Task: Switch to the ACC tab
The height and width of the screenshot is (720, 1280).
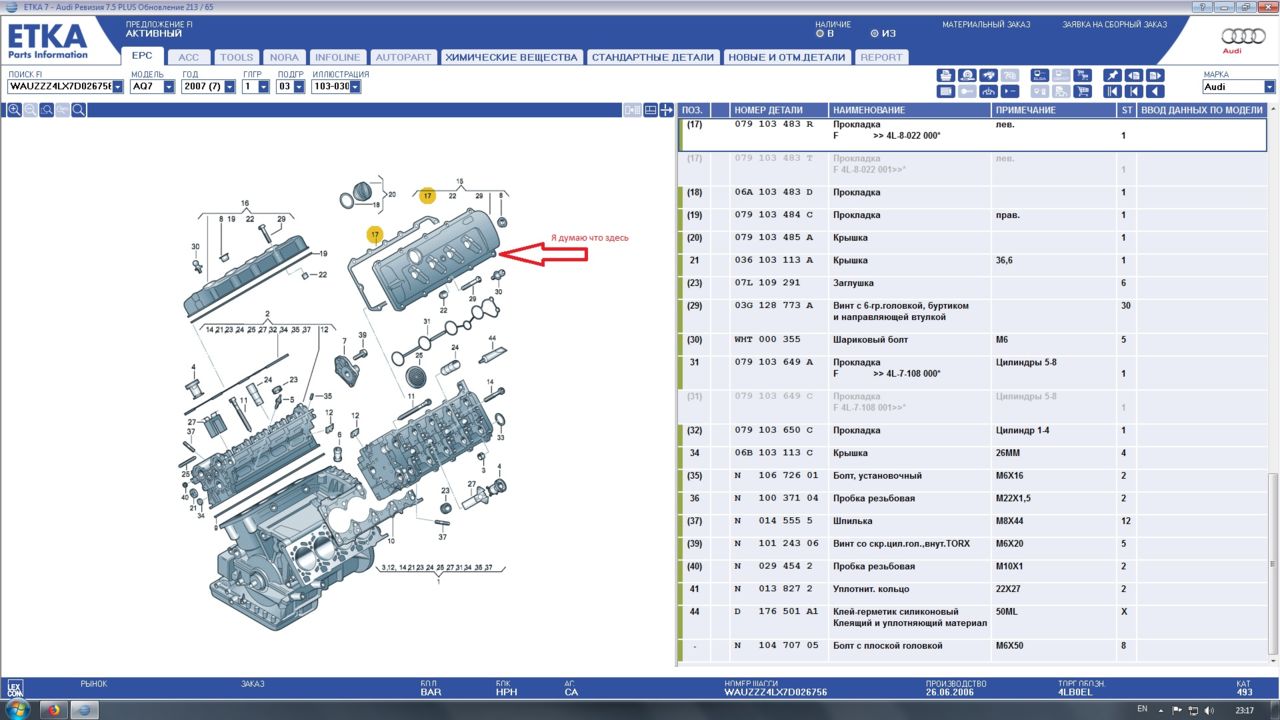Action: (188, 57)
